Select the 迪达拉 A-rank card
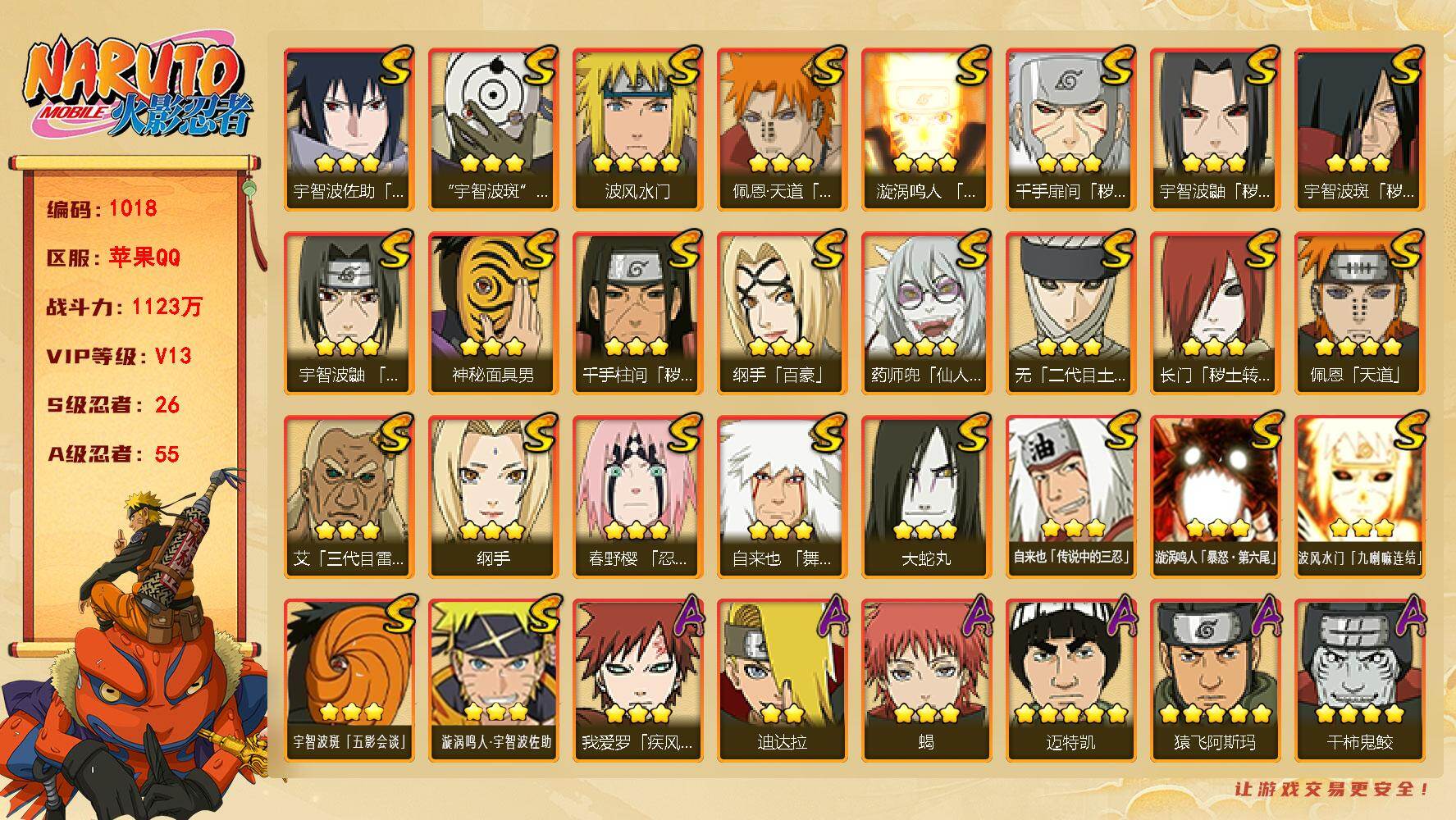Viewport: 1456px width, 820px height. coord(782,681)
